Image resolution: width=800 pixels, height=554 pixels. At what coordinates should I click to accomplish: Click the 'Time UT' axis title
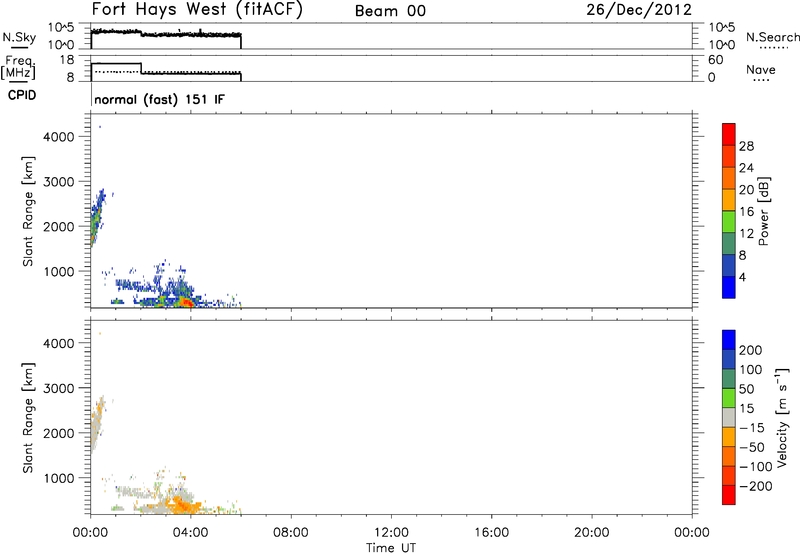(x=391, y=548)
